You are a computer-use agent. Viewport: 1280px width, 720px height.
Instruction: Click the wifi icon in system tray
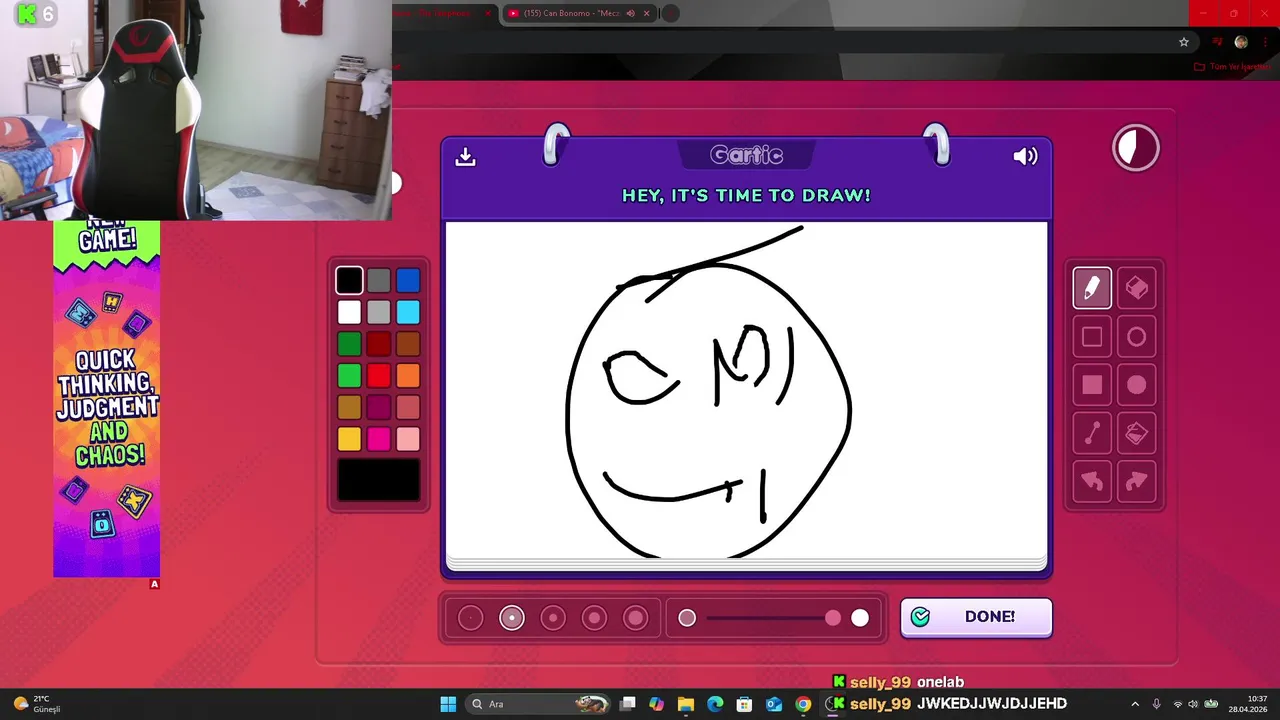pyautogui.click(x=1177, y=704)
